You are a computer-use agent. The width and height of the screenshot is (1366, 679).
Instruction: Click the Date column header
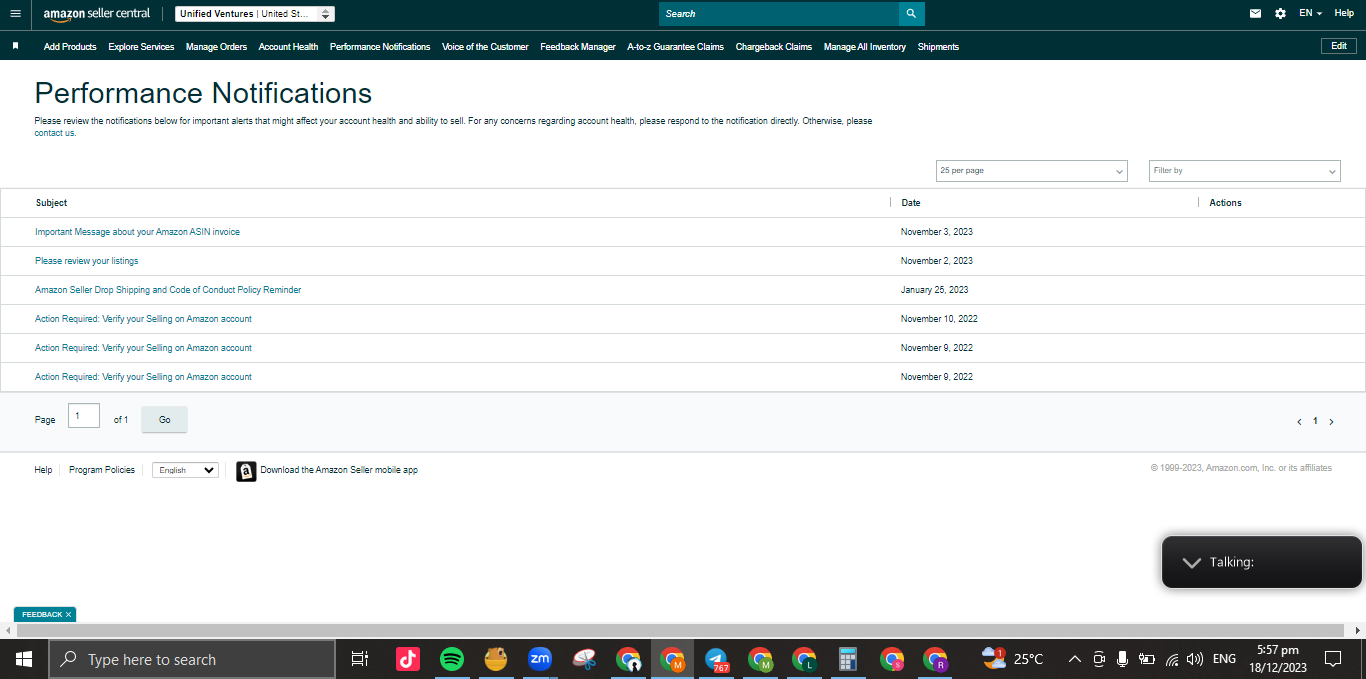[911, 203]
